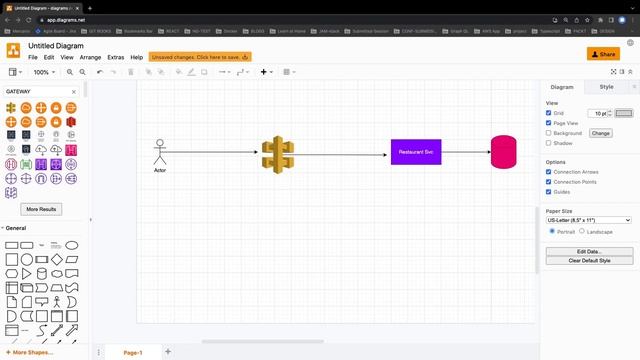Bring selection to front
The width and height of the screenshot is (640, 360).
[149, 72]
